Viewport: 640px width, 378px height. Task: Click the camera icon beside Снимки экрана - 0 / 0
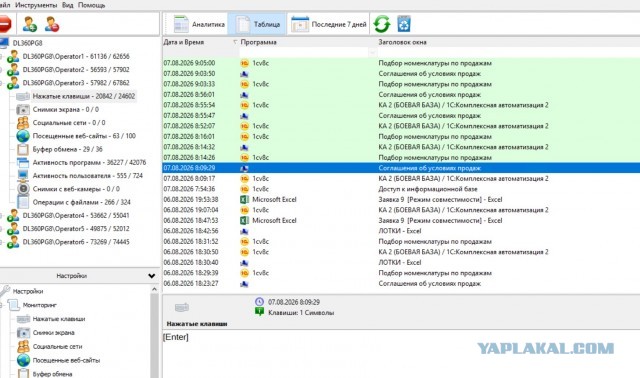pyautogui.click(x=23, y=109)
